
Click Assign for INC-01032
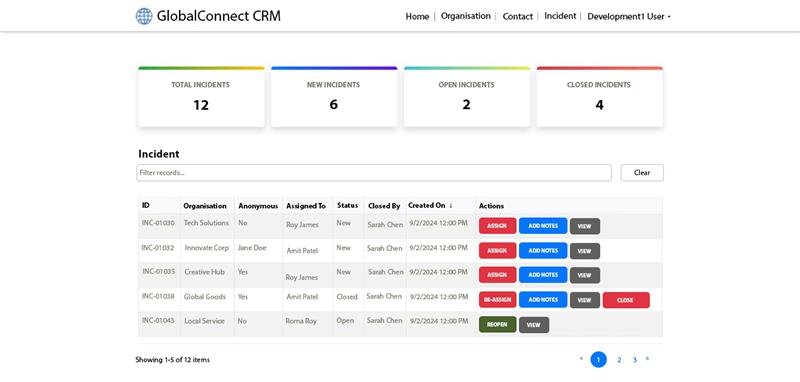[x=497, y=251]
